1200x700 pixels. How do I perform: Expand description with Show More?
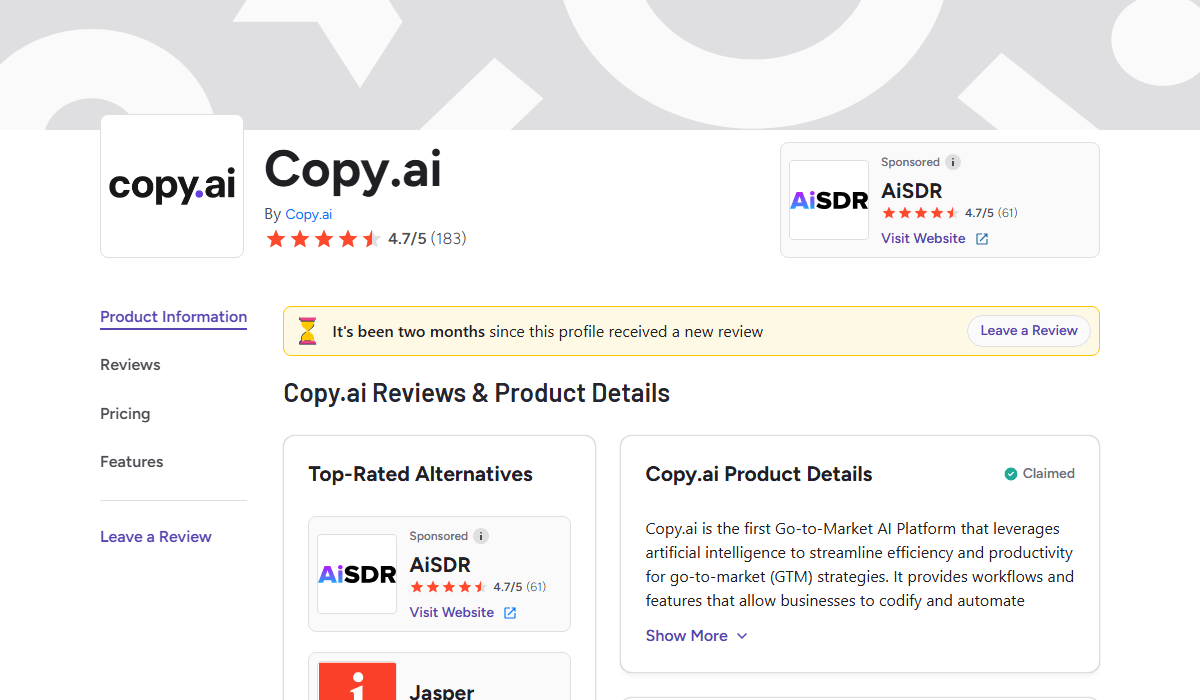tap(687, 636)
